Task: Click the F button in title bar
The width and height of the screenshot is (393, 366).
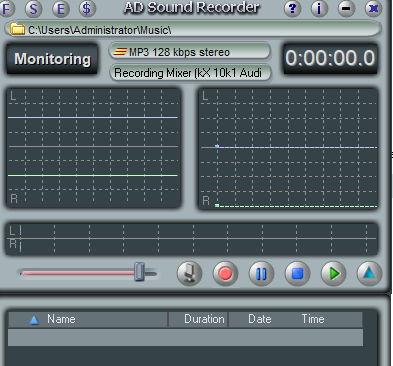Action: [x=6, y=8]
